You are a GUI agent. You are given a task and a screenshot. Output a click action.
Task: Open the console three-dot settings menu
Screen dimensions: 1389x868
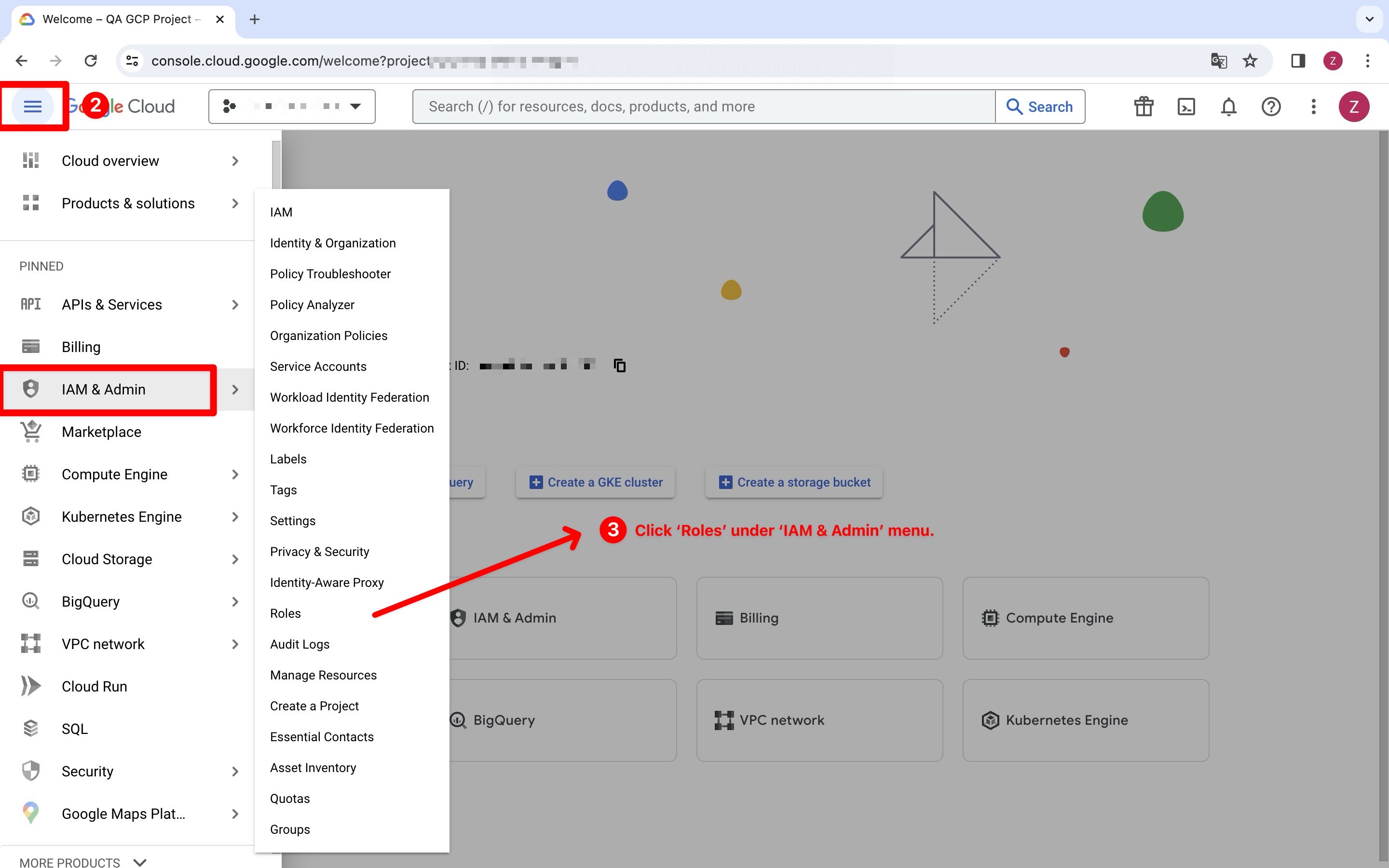pyautogui.click(x=1313, y=106)
